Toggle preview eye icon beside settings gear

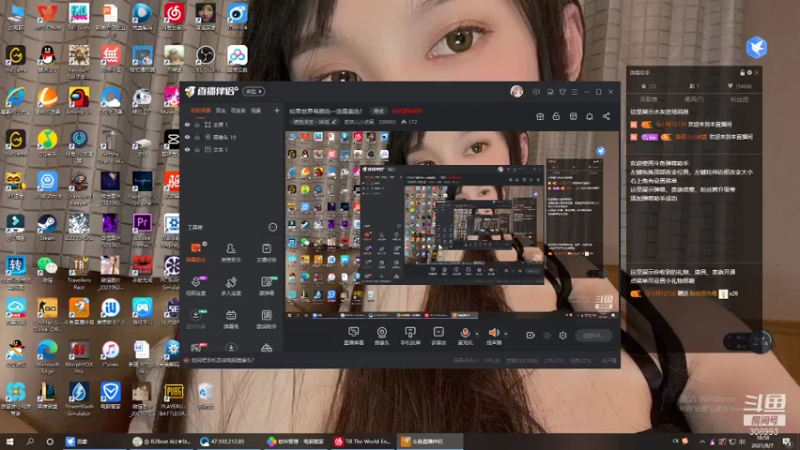tap(547, 336)
